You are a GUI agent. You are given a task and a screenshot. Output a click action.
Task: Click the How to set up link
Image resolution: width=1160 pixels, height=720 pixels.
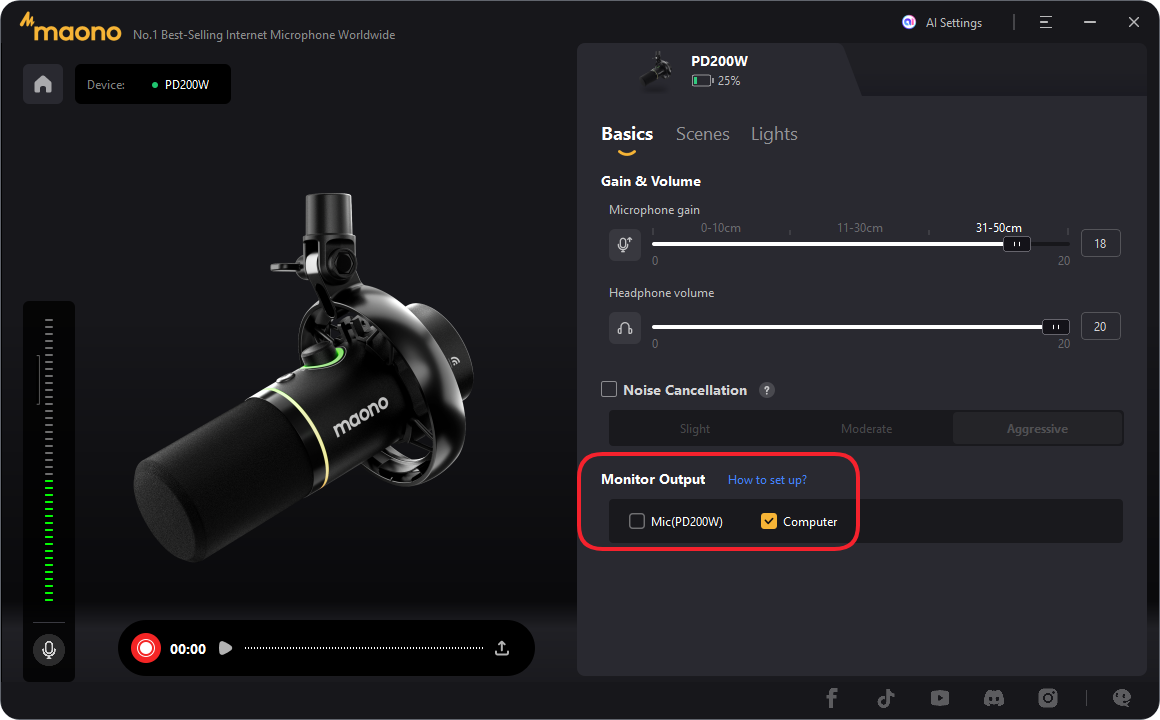coord(766,480)
